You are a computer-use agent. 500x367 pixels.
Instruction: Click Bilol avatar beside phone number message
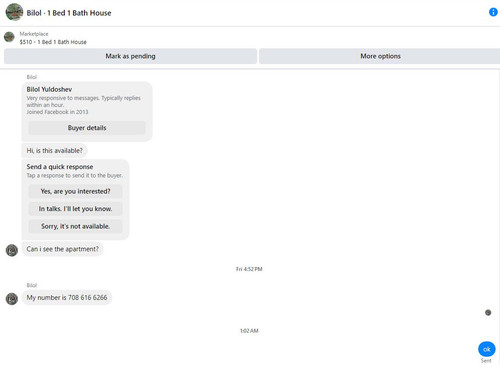click(x=12, y=299)
